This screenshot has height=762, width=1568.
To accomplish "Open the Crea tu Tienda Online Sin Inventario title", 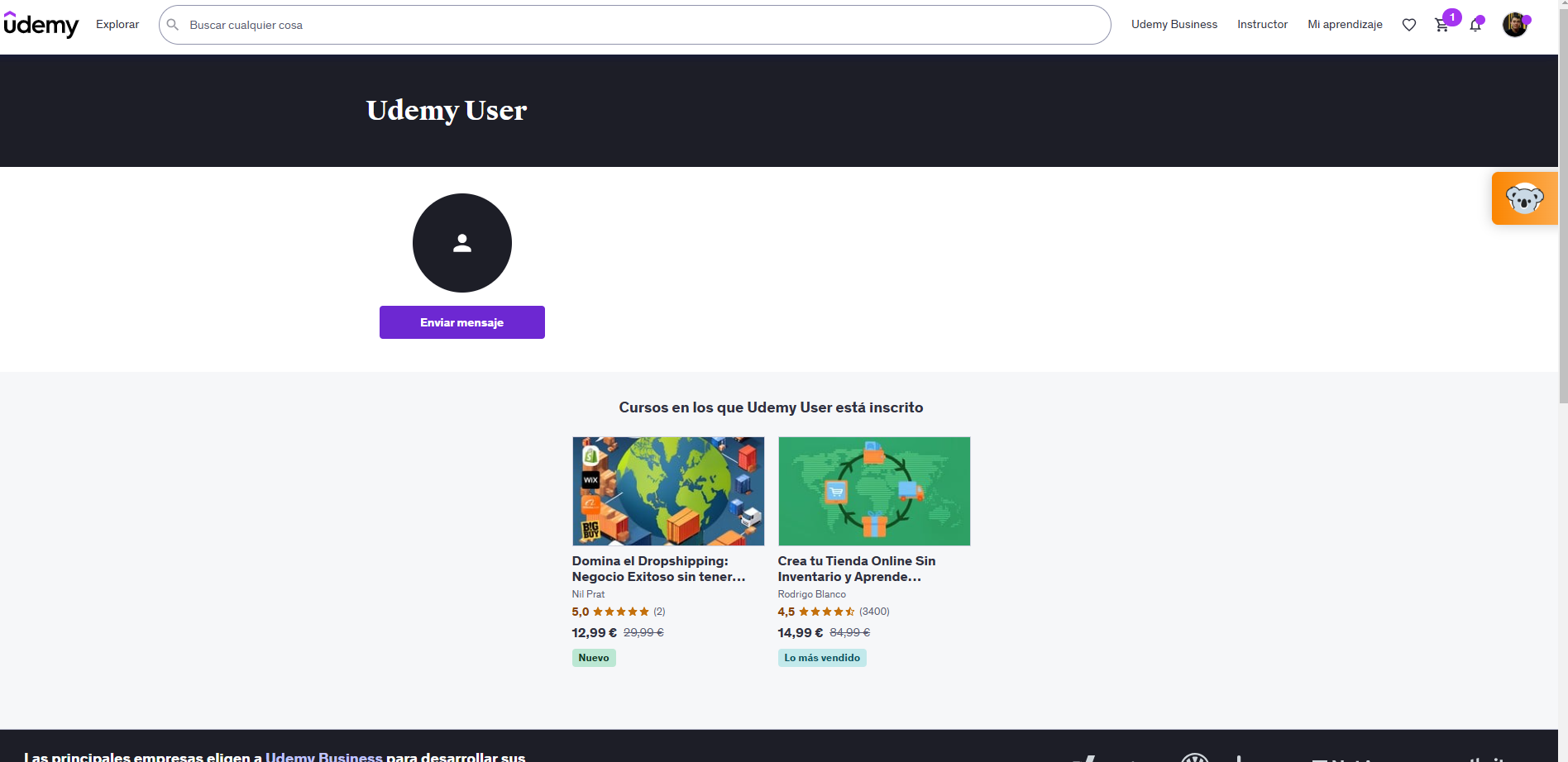I will pos(857,569).
